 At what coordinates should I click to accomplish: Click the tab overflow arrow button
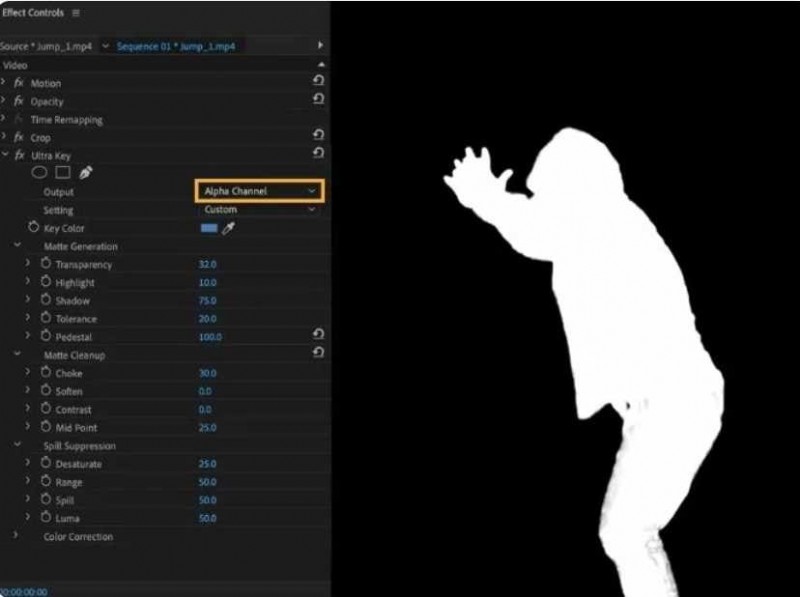click(x=320, y=45)
